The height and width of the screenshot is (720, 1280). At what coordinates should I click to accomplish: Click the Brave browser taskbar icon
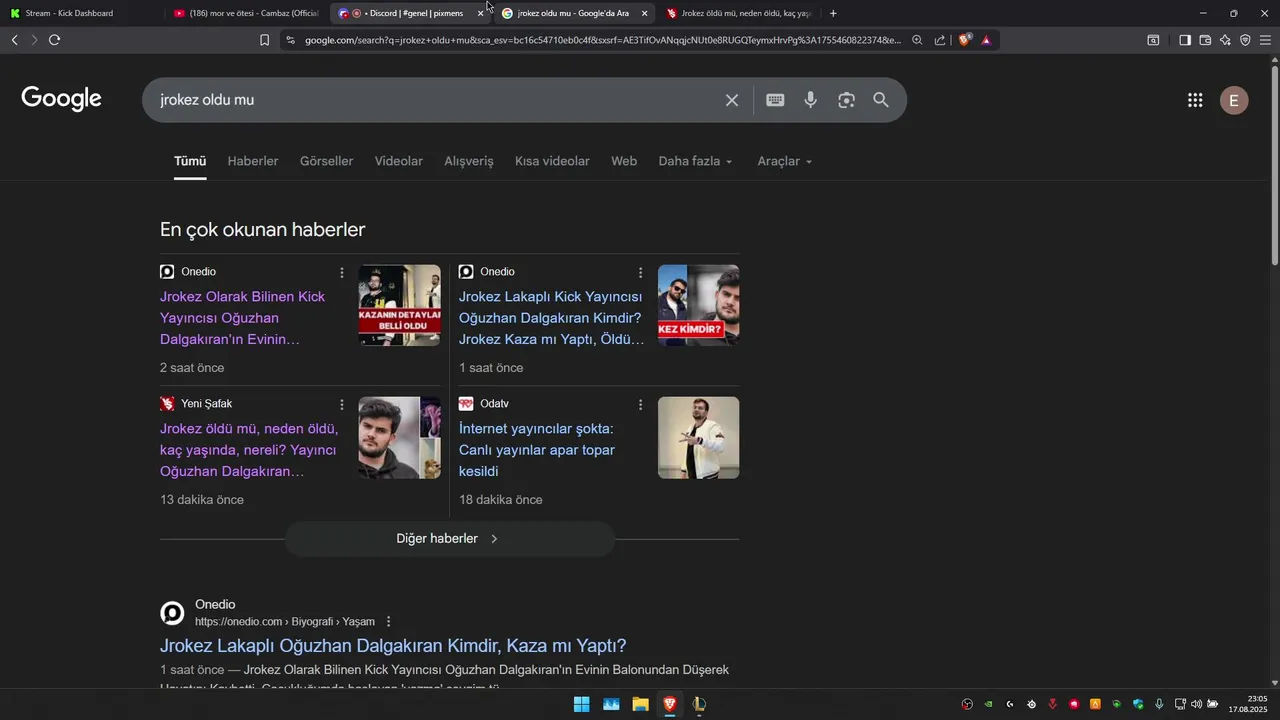[670, 704]
